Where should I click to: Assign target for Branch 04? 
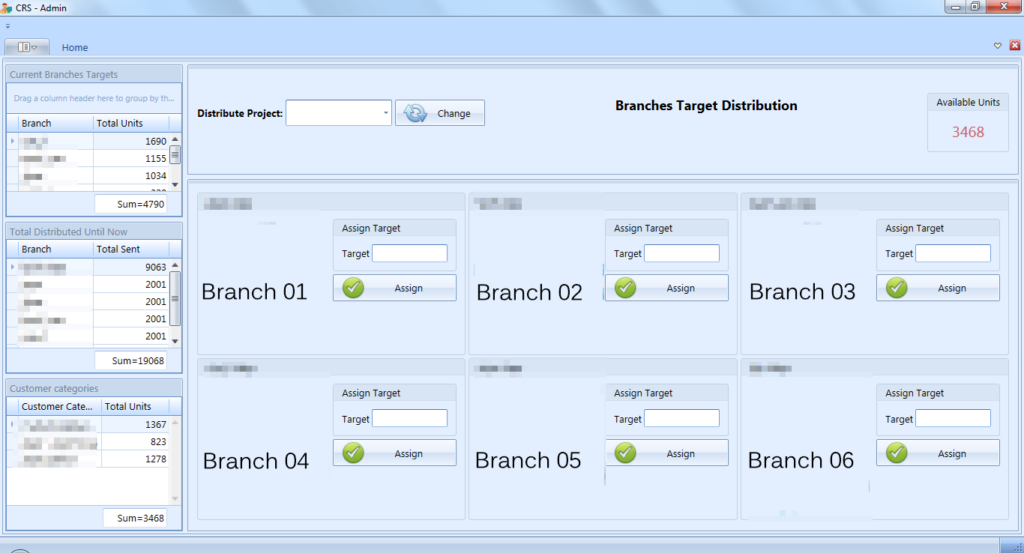pos(394,453)
